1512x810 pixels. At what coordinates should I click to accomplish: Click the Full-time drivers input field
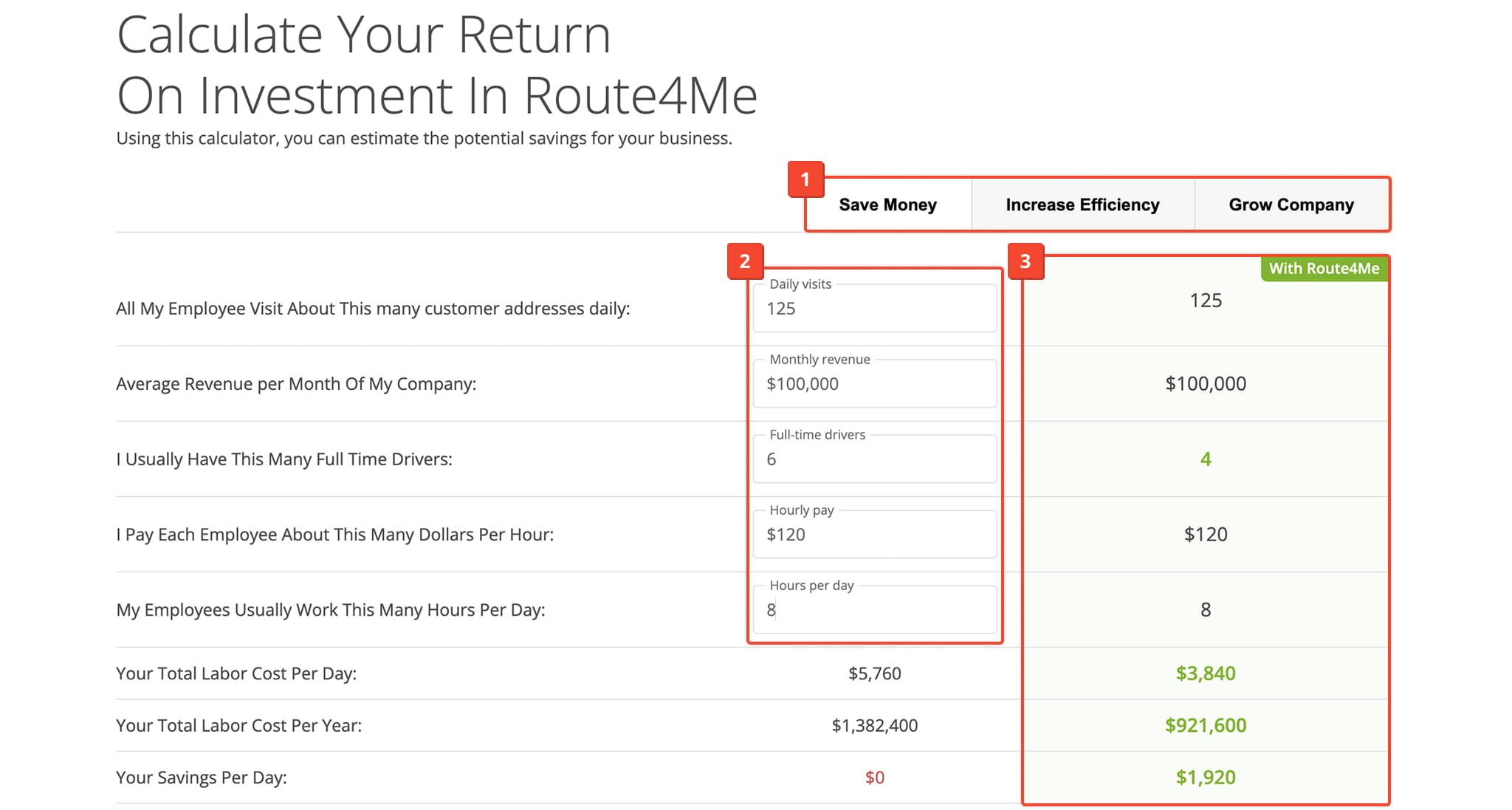pos(875,459)
